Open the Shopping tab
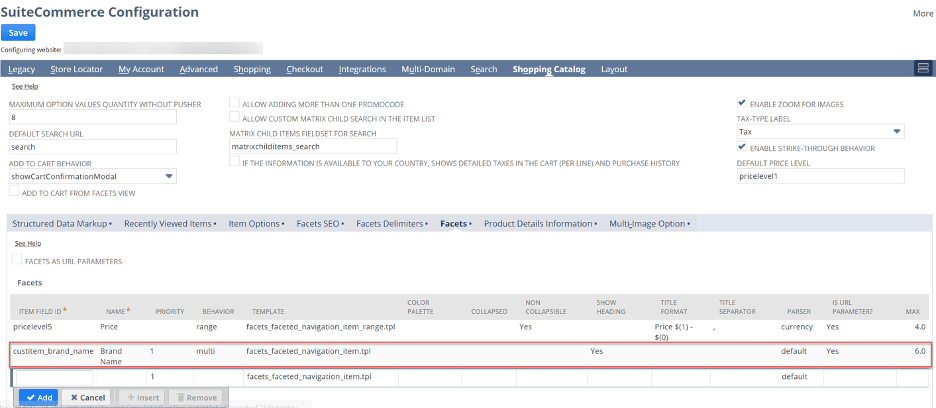Image resolution: width=936 pixels, height=408 pixels. (x=252, y=69)
